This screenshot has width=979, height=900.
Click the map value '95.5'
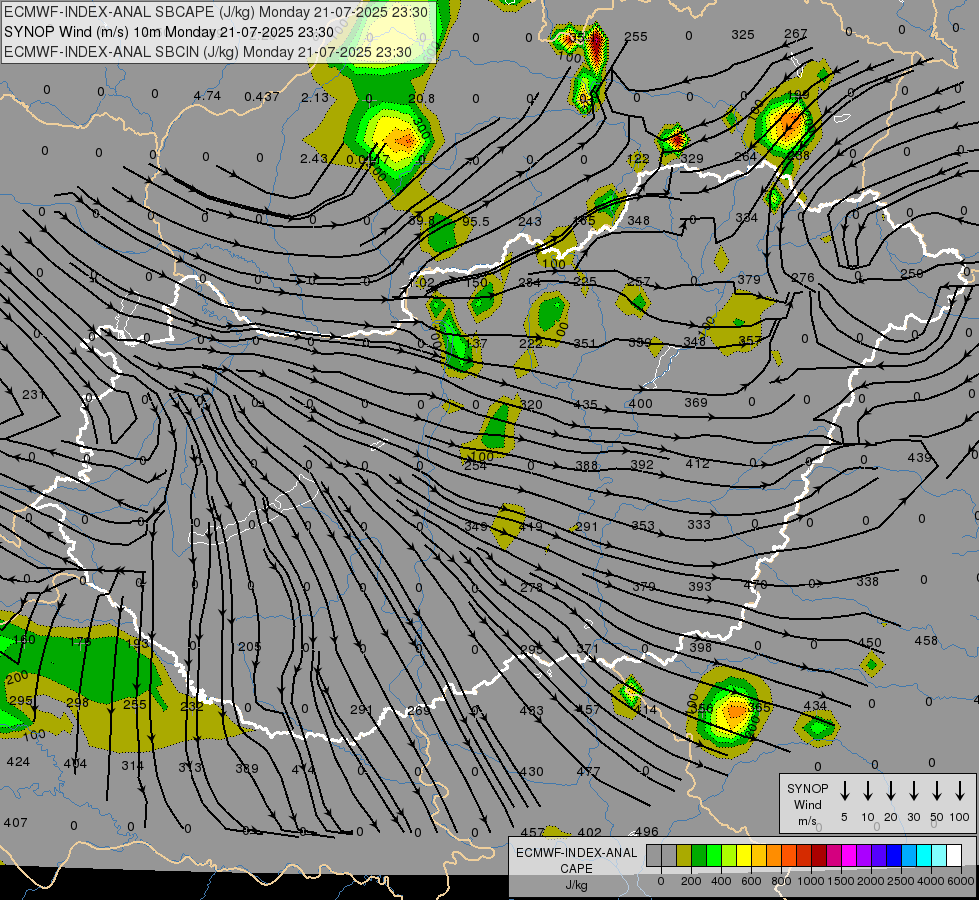tap(476, 222)
